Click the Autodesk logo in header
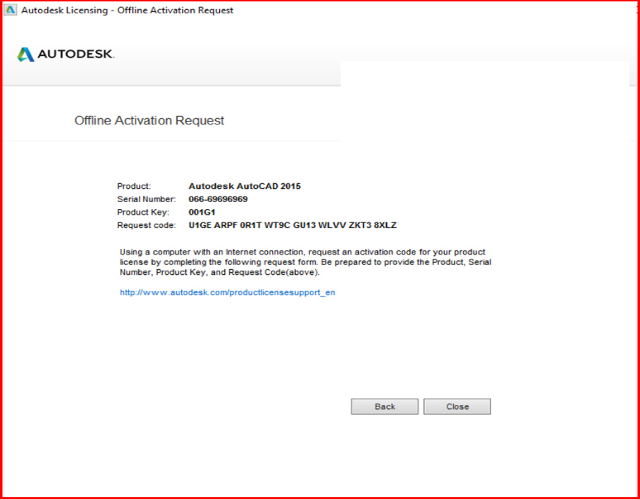 pos(66,54)
